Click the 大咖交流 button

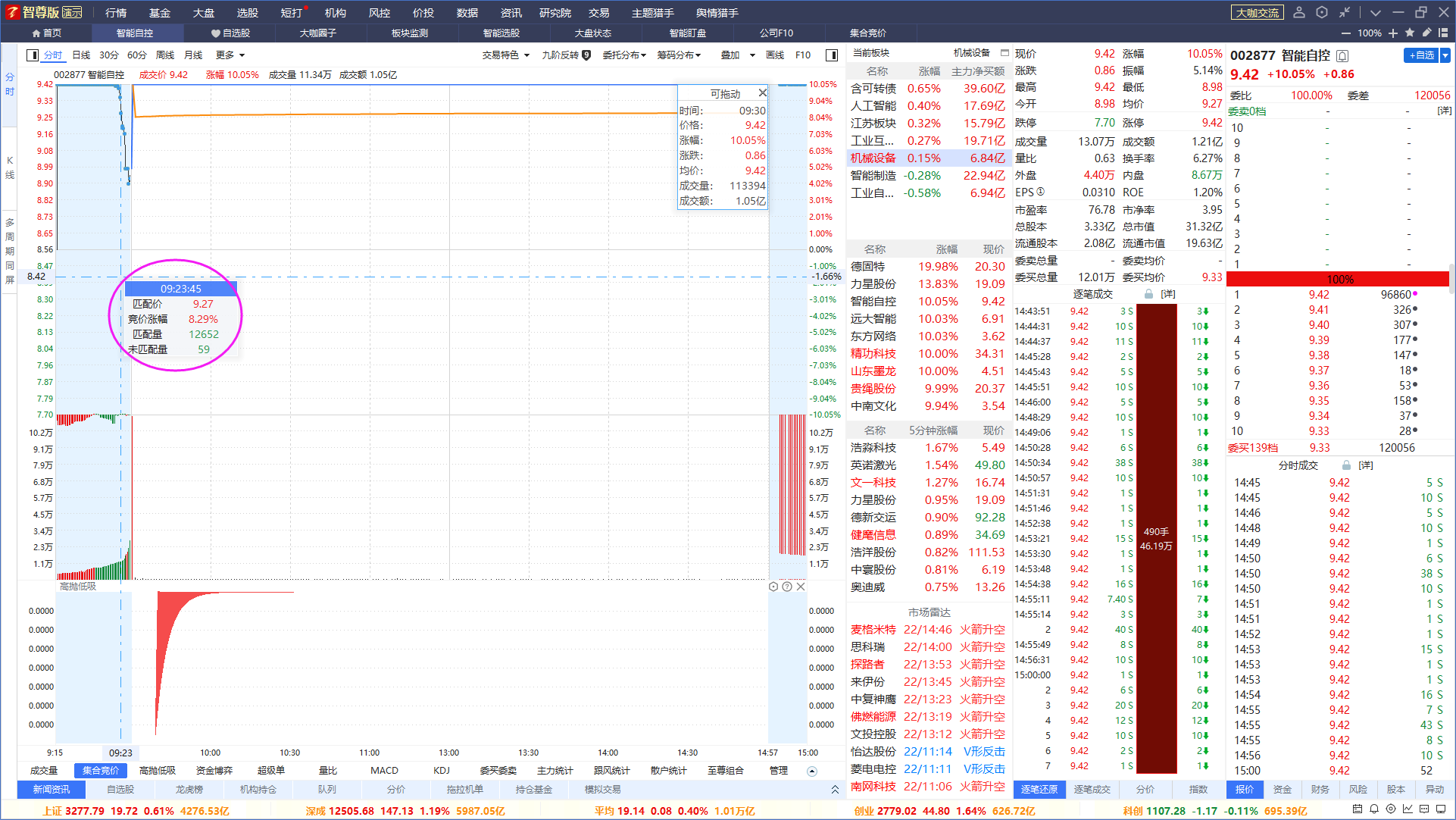pyautogui.click(x=1258, y=13)
